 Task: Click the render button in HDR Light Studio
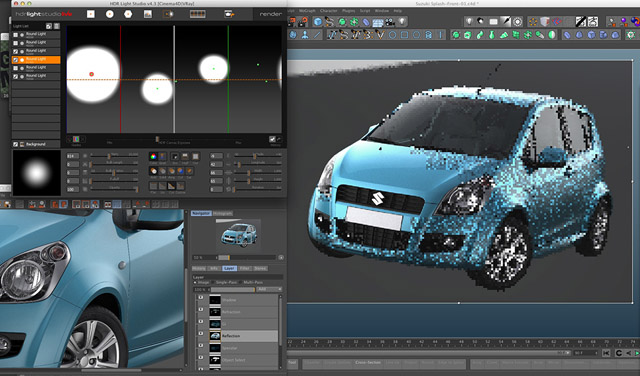(271, 14)
